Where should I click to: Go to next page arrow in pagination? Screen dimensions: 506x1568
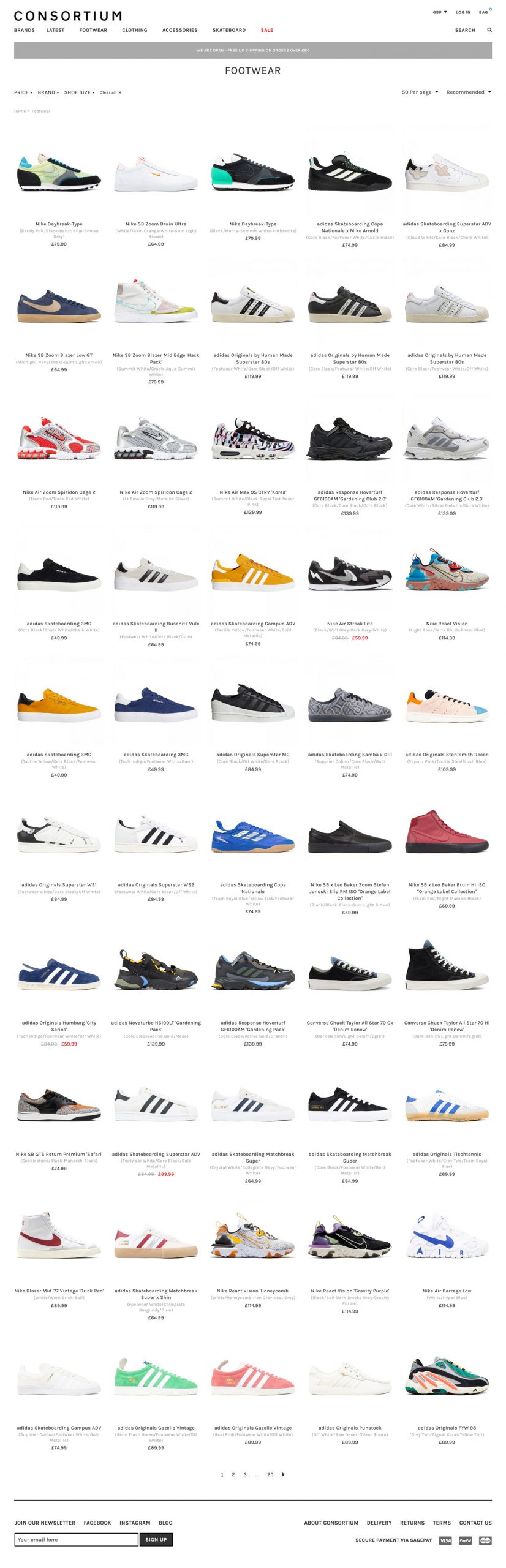coord(283,1474)
